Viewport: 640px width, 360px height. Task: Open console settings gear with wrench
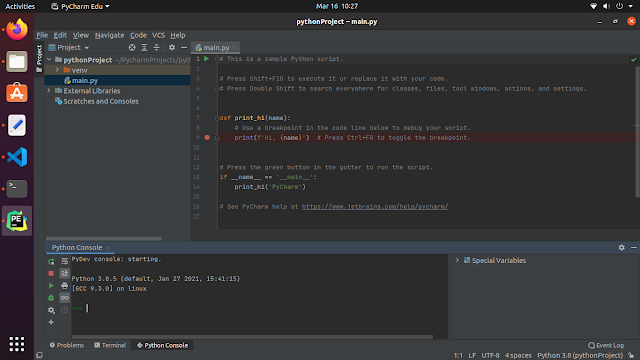51,310
